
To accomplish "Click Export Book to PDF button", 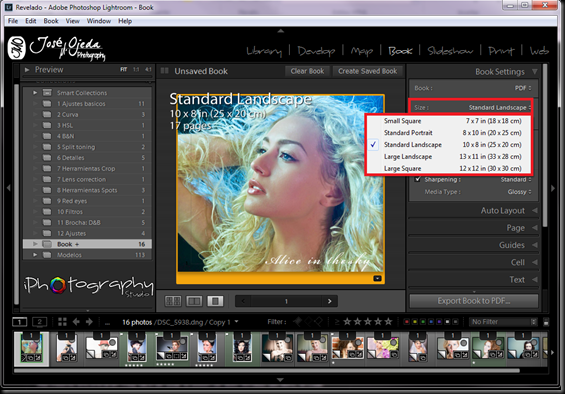I will (x=474, y=301).
